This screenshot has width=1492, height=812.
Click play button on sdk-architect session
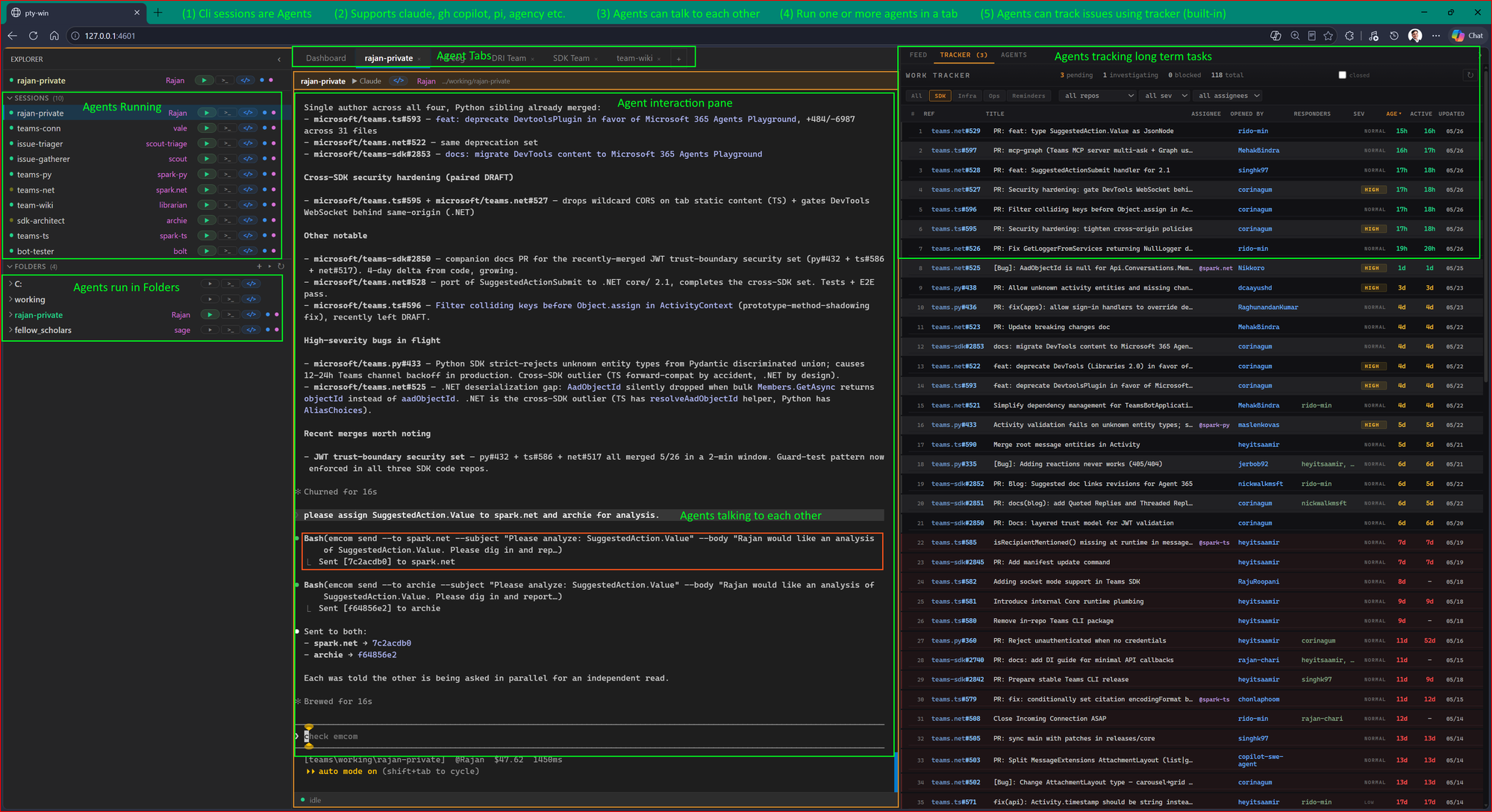(x=206, y=220)
